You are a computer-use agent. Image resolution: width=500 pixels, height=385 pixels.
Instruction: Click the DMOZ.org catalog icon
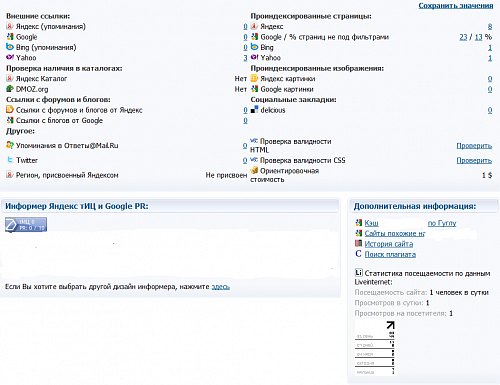[10, 89]
